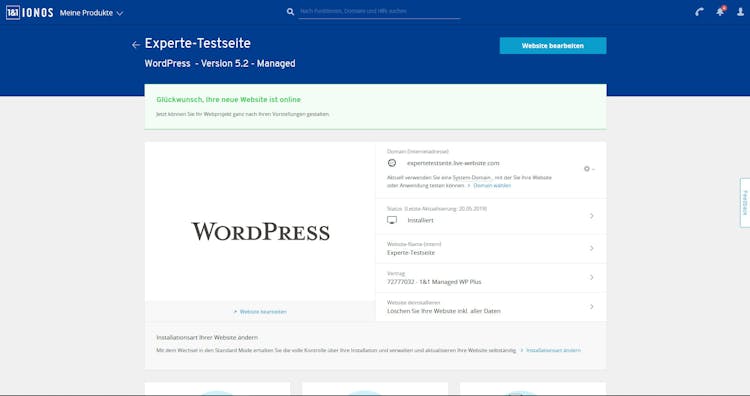
Task: Expand the Vertrag row chevron
Action: tap(592, 277)
